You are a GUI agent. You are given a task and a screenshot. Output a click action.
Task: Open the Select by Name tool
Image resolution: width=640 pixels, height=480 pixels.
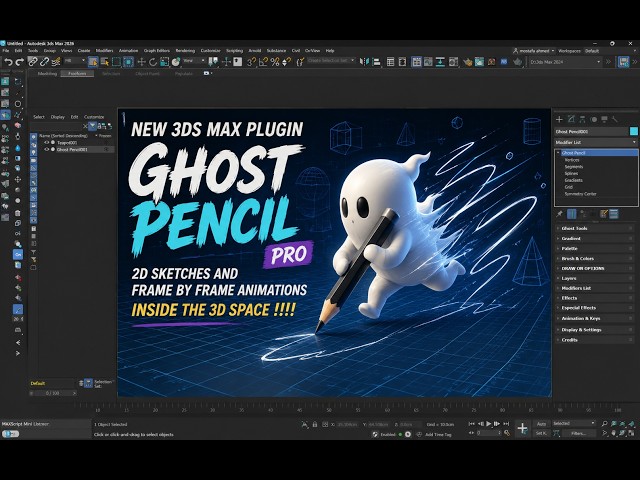click(105, 62)
